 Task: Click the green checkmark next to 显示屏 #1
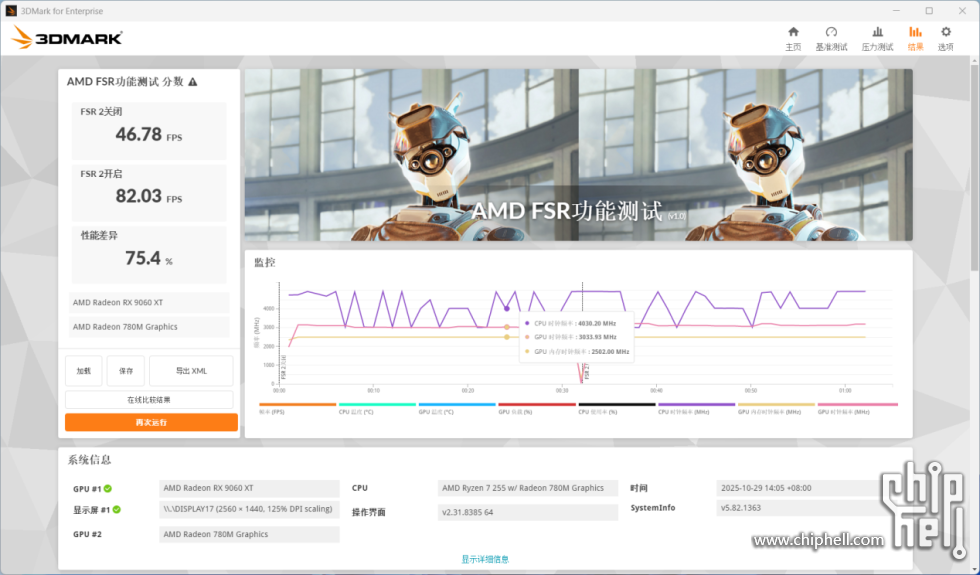(116, 510)
